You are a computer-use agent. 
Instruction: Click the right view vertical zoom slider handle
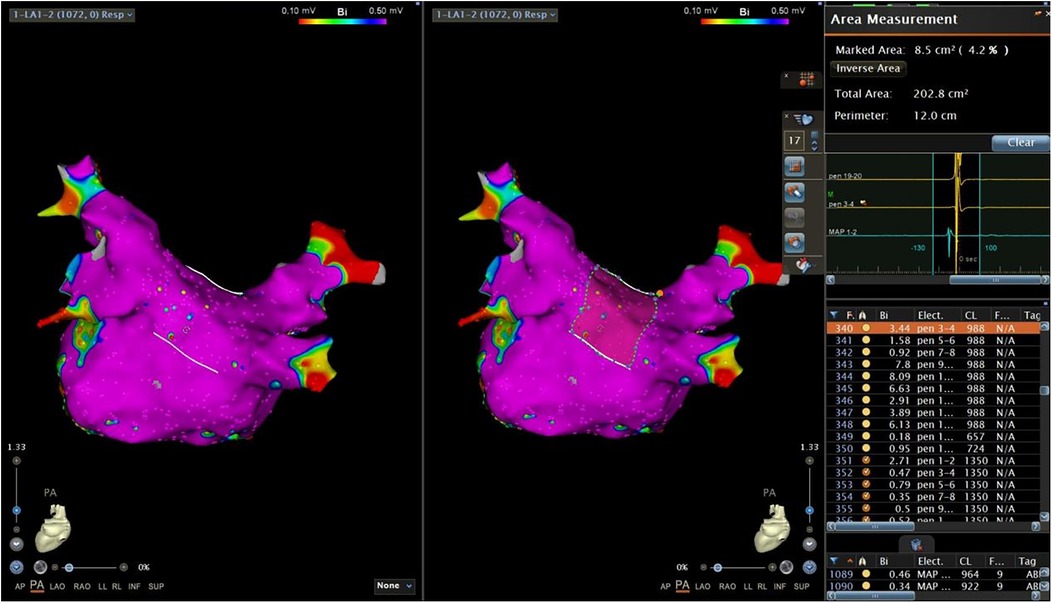(x=809, y=510)
